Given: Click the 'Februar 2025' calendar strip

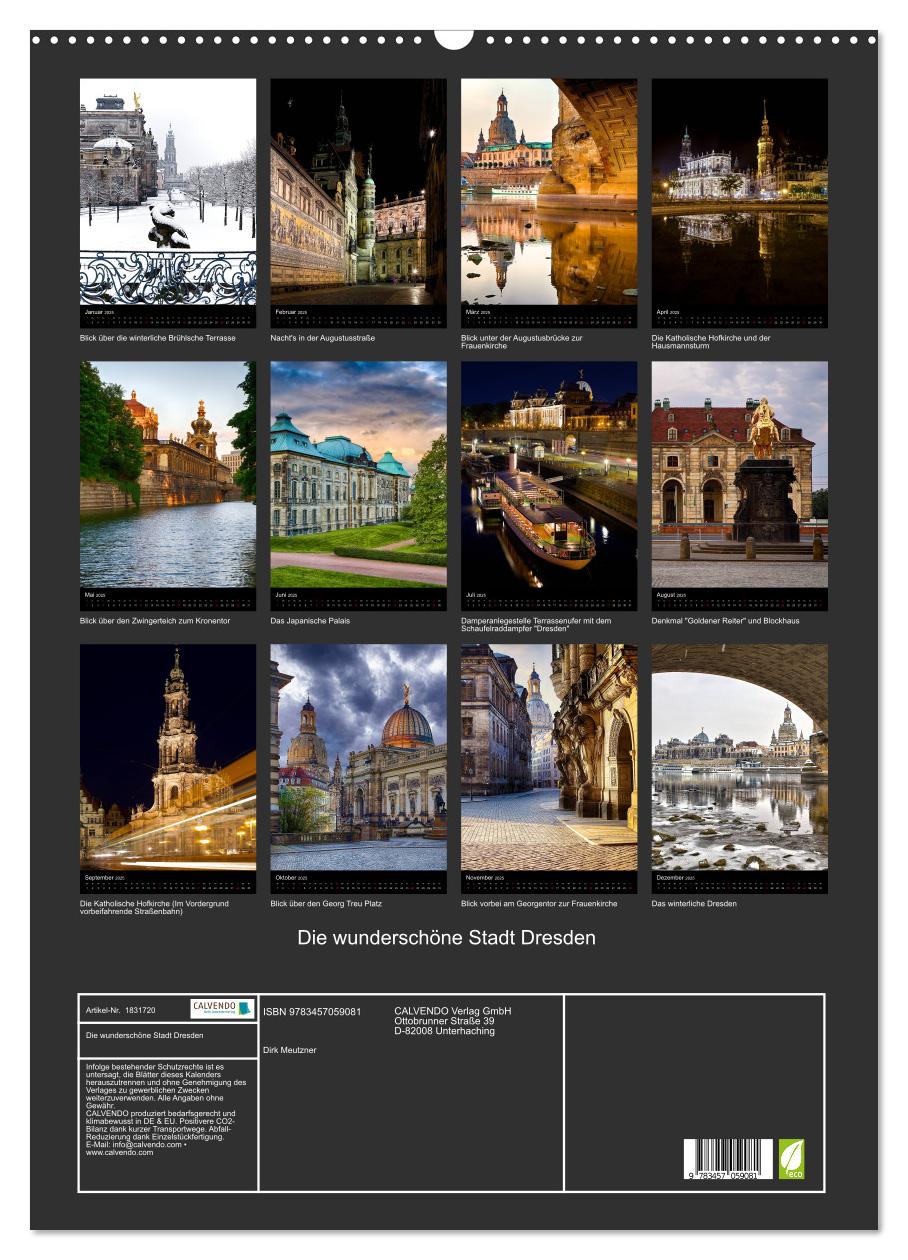Looking at the screenshot, I should pos(358,317).
